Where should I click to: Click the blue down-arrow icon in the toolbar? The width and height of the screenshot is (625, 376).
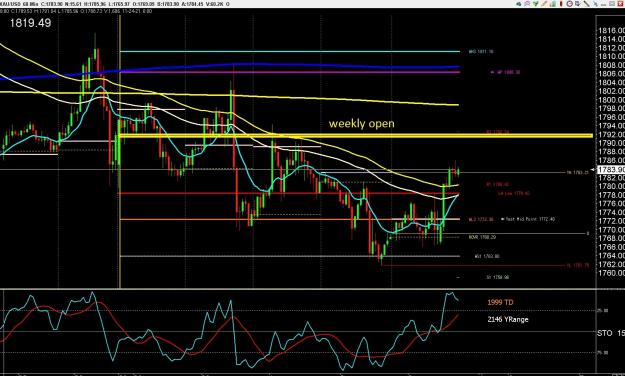(578, 4)
